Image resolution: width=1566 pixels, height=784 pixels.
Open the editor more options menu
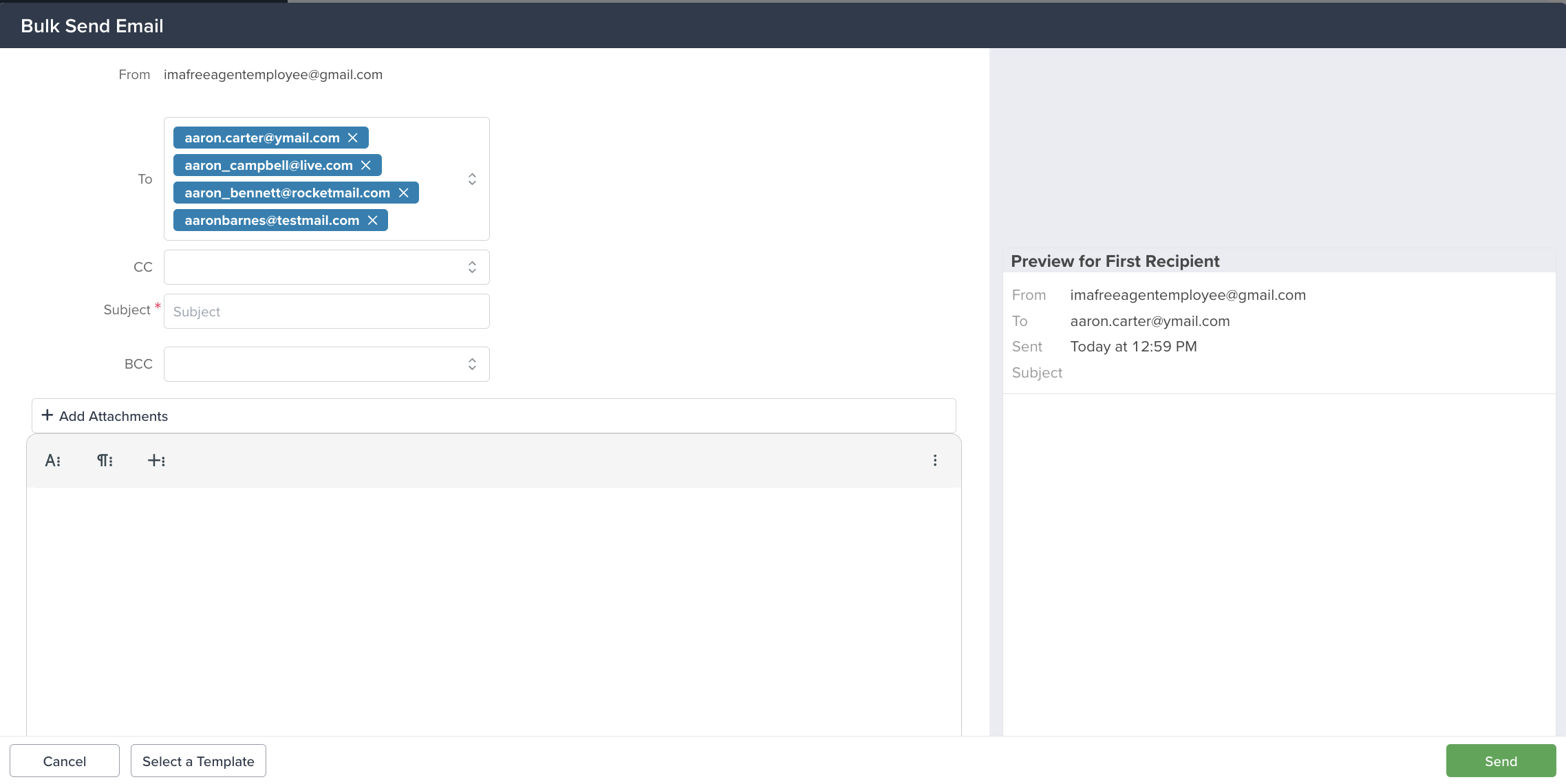pos(935,461)
